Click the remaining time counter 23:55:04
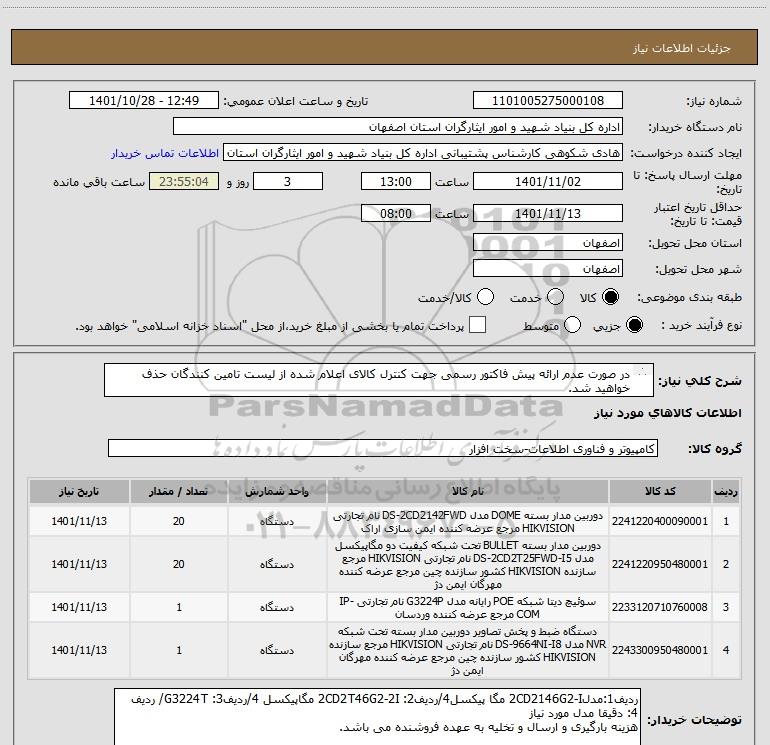This screenshot has height=745, width=770. (184, 182)
